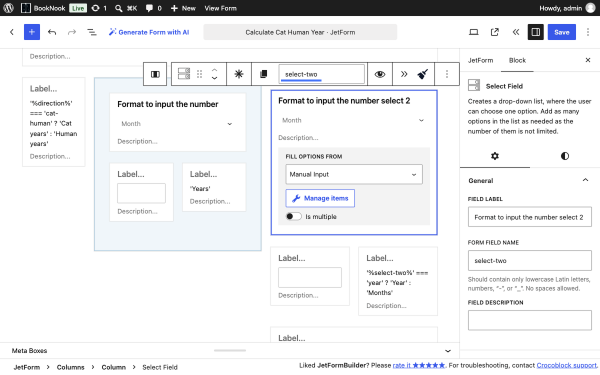The height and width of the screenshot is (375, 600).
Task: Open the editor options kebab menu
Action: click(x=588, y=32)
